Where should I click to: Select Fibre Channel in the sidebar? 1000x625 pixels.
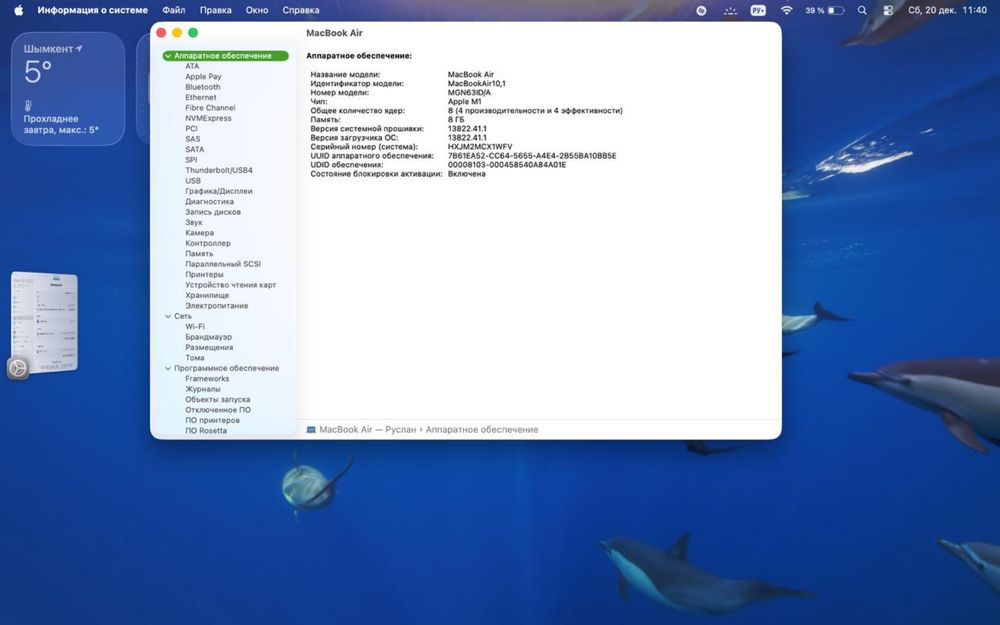coord(210,108)
